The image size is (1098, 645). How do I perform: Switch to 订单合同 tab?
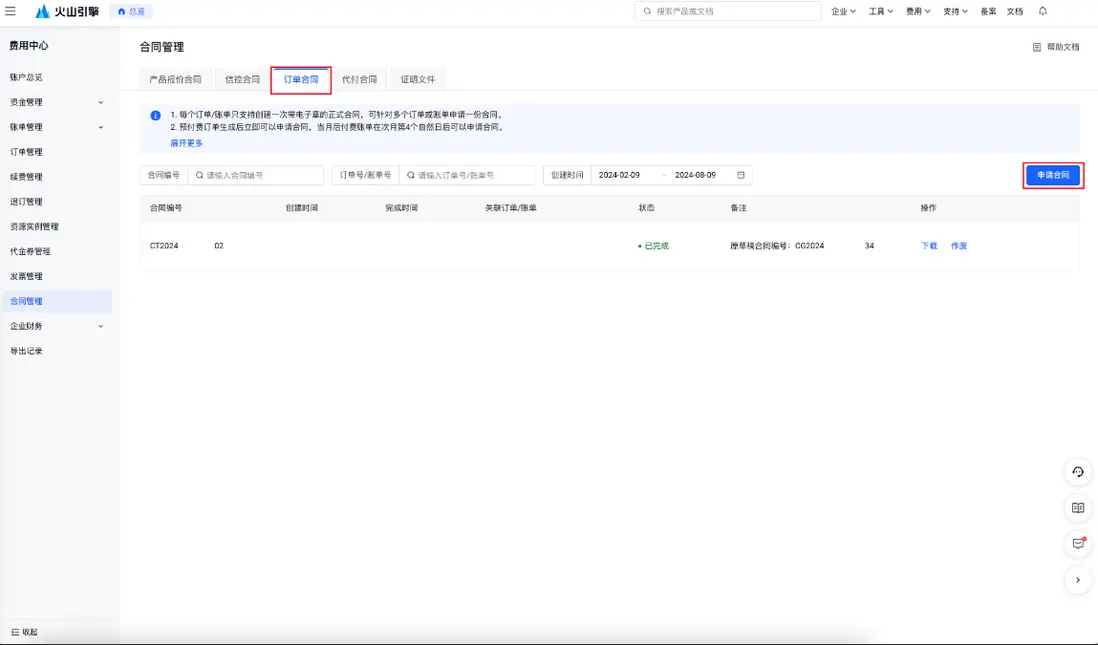coord(301,79)
